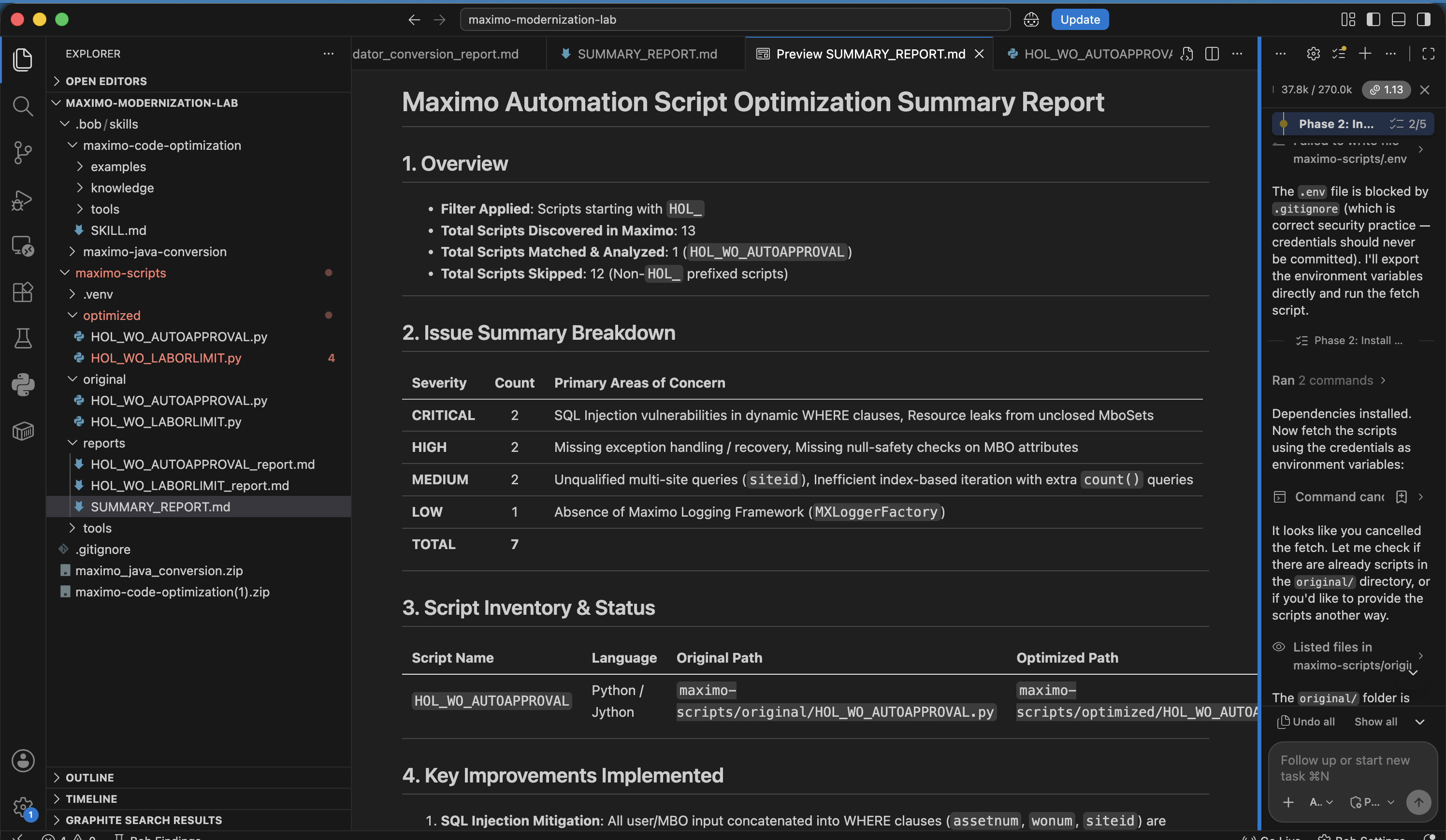This screenshot has width=1446, height=840.
Task: Open the Search view icon
Action: coord(22,106)
